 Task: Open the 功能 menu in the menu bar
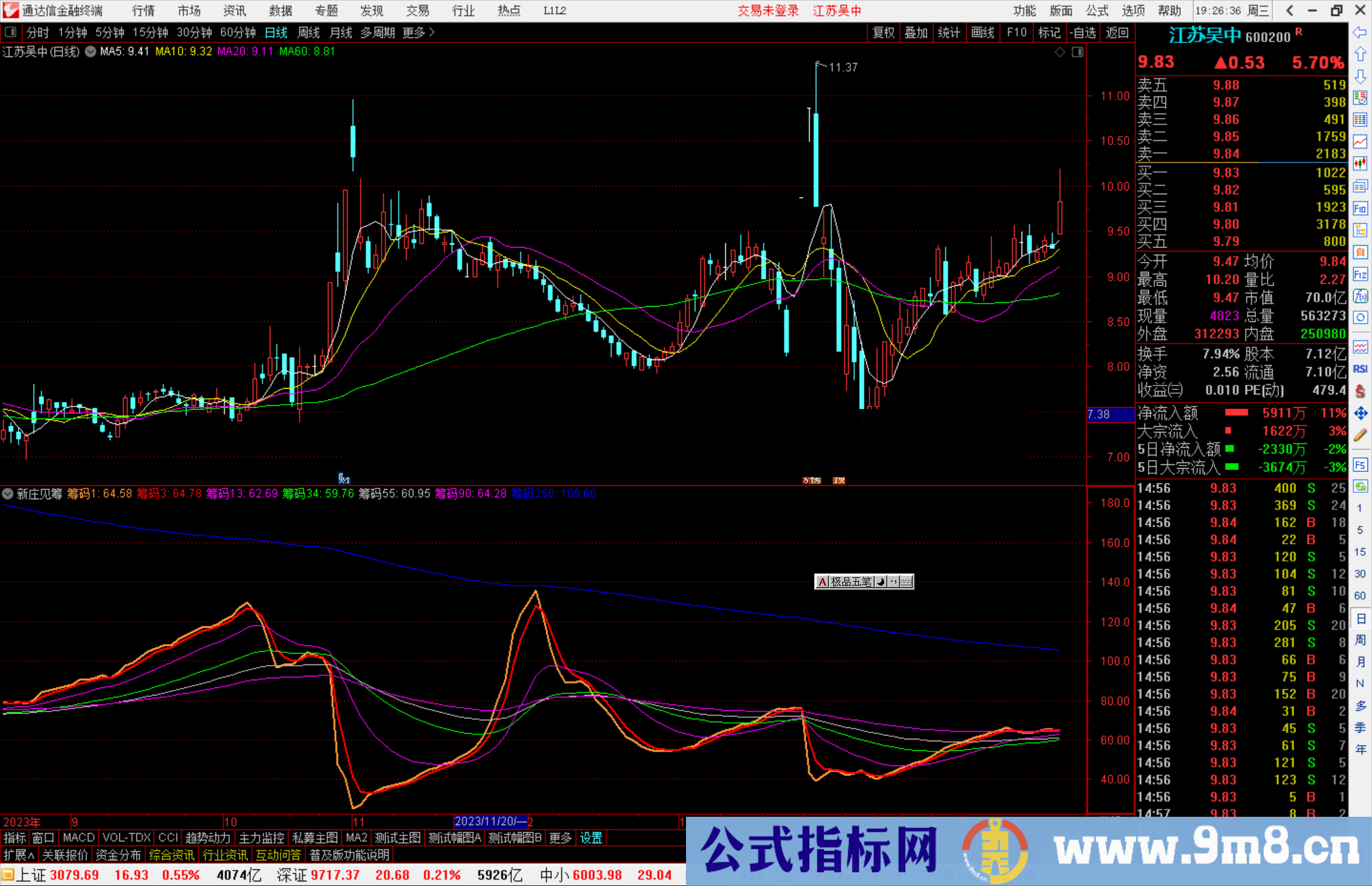1025,10
